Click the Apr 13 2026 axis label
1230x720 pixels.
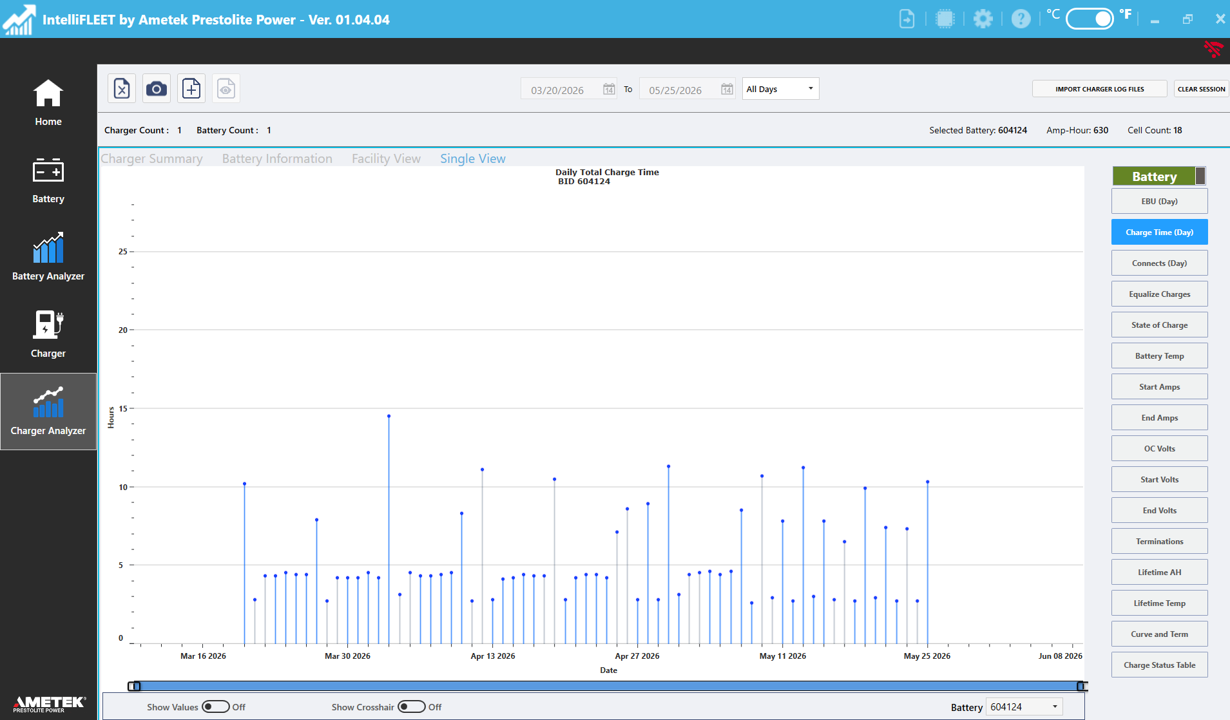[x=492, y=656]
